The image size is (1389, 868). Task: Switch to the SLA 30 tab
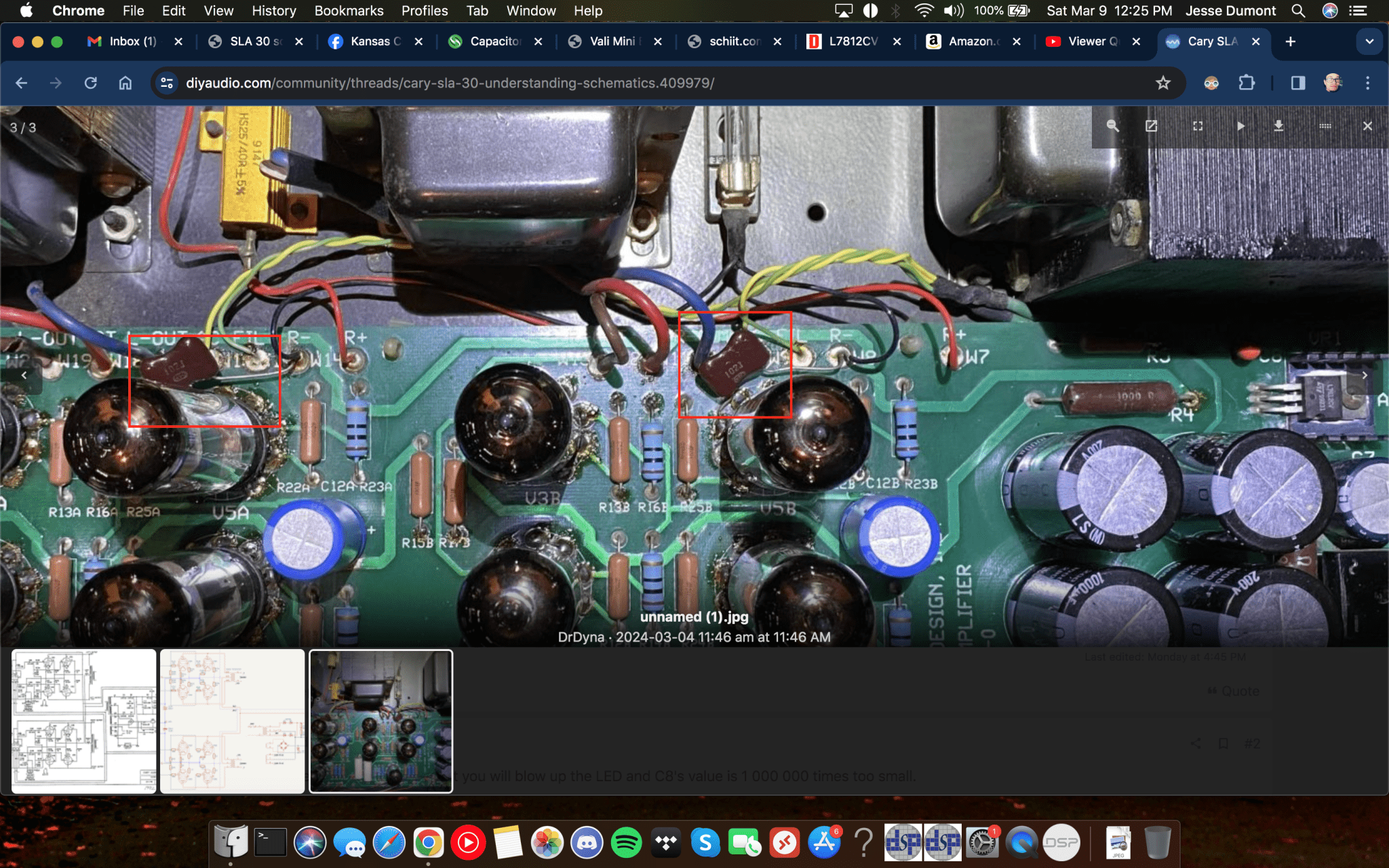point(256,41)
